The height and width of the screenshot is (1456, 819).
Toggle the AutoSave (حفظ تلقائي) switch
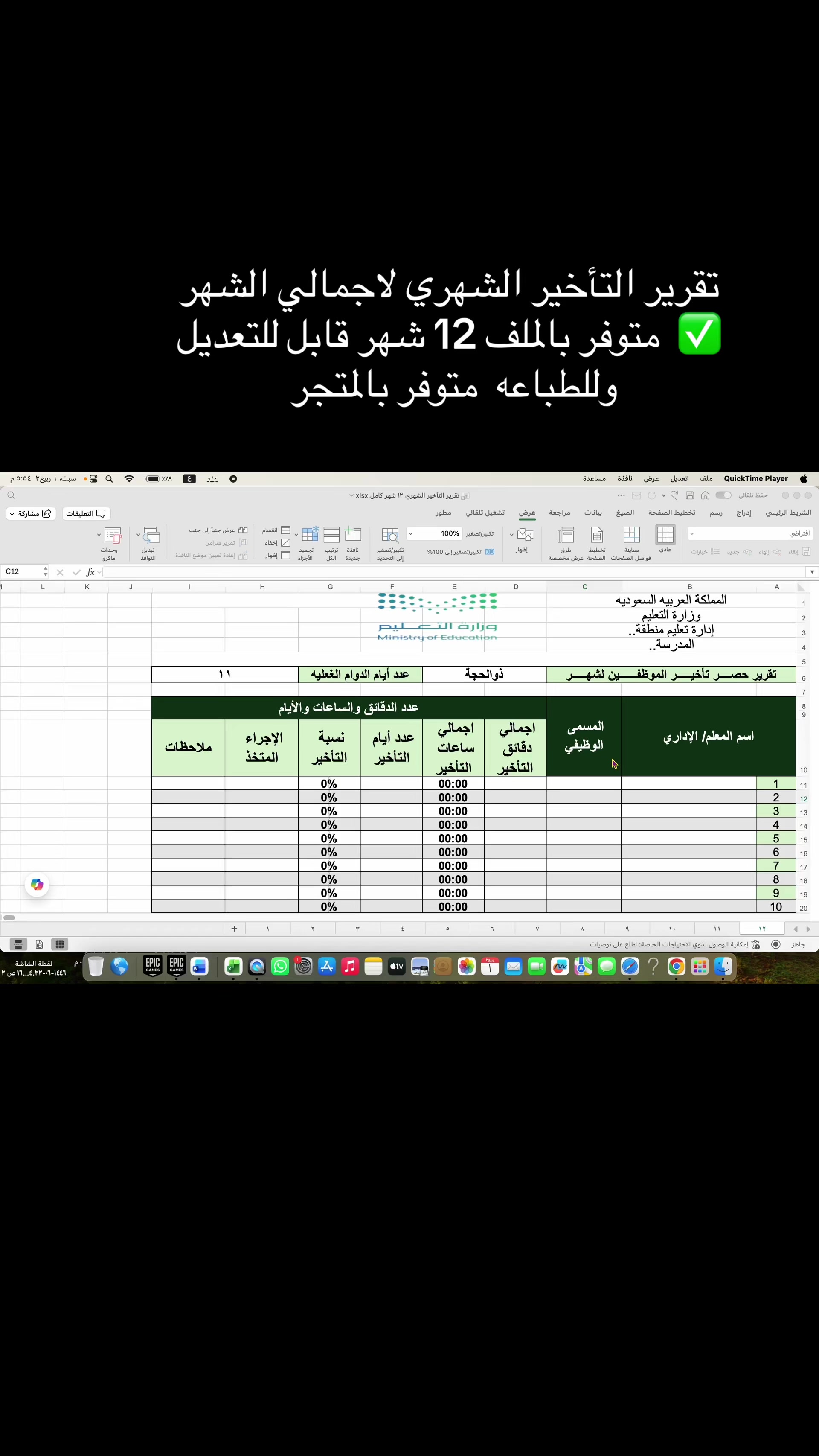coord(723,495)
